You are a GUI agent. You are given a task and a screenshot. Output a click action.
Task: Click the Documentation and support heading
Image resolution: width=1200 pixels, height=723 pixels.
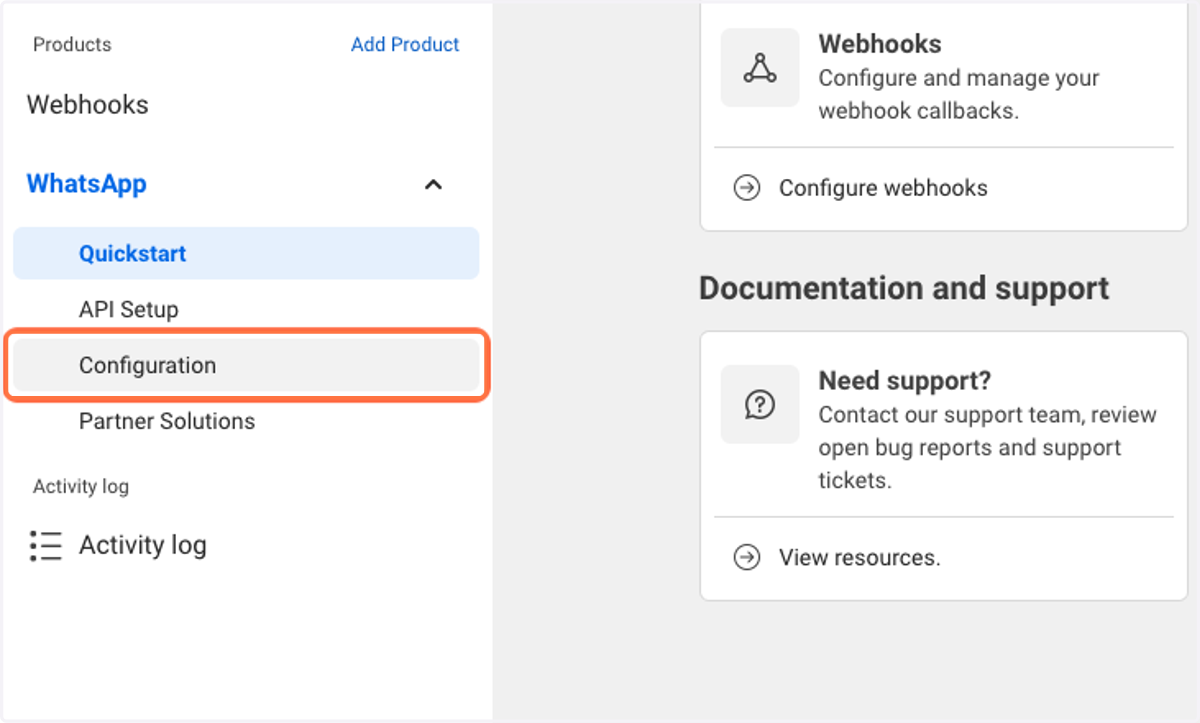904,288
